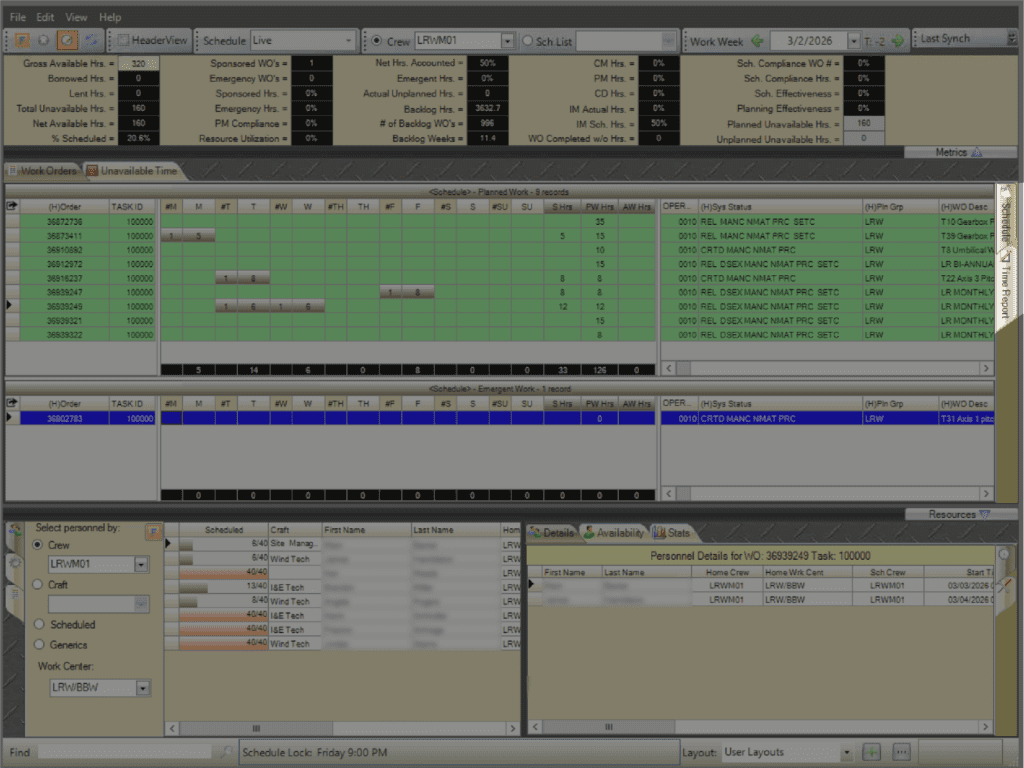Open the Availability tab
The width and height of the screenshot is (1024, 768).
[614, 533]
